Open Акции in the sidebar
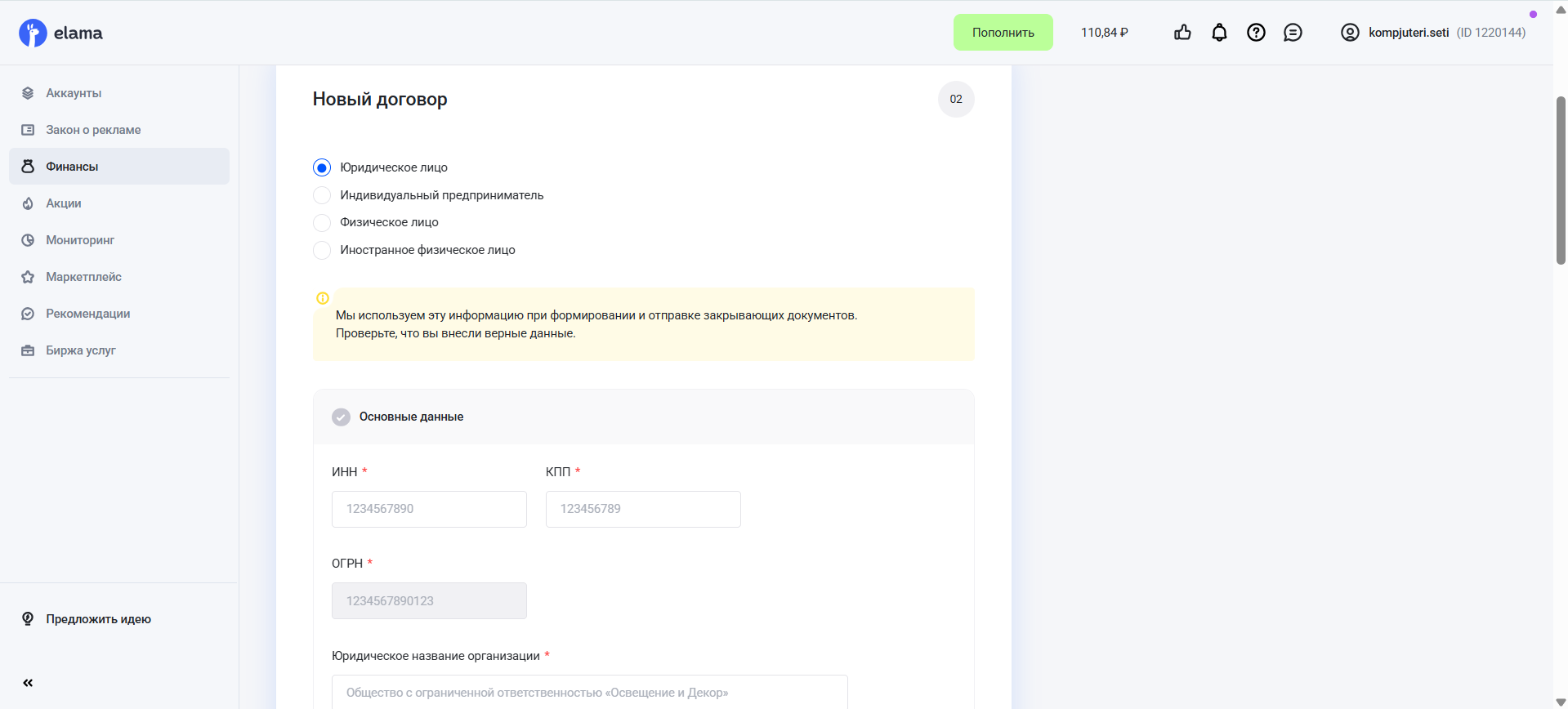 (119, 203)
